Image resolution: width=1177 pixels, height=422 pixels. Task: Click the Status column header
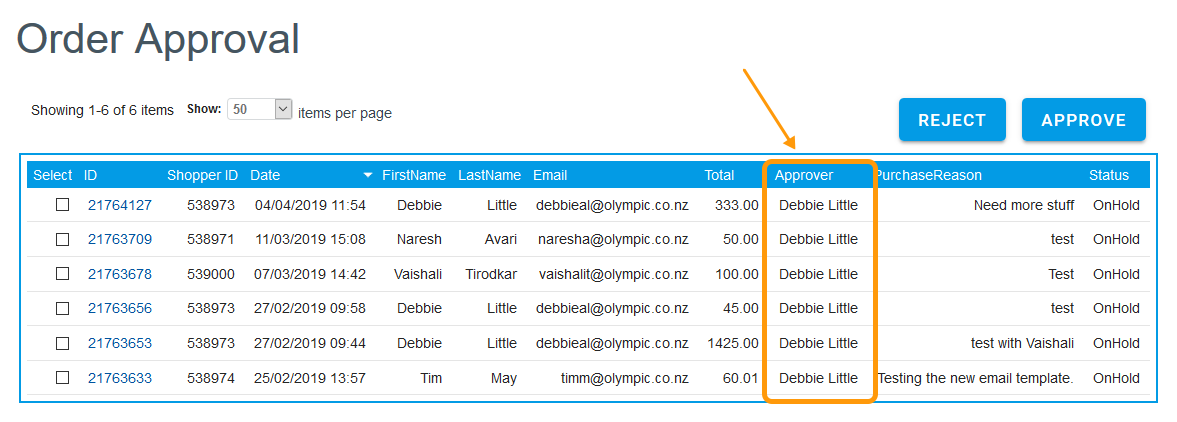click(1108, 175)
